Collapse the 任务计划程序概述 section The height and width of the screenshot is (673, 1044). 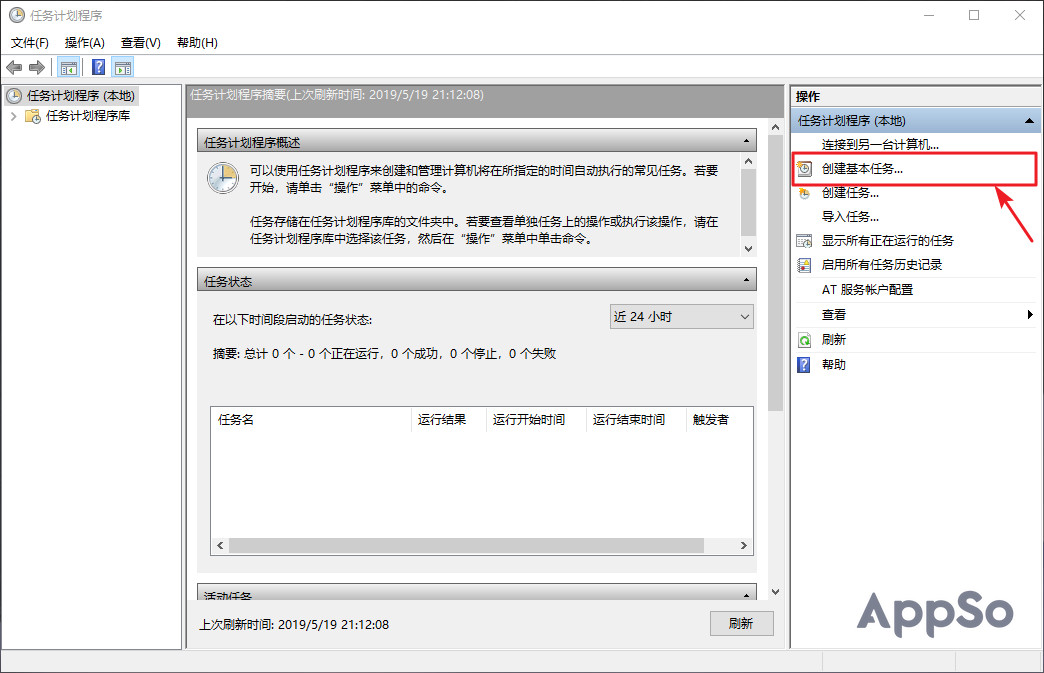click(746, 141)
